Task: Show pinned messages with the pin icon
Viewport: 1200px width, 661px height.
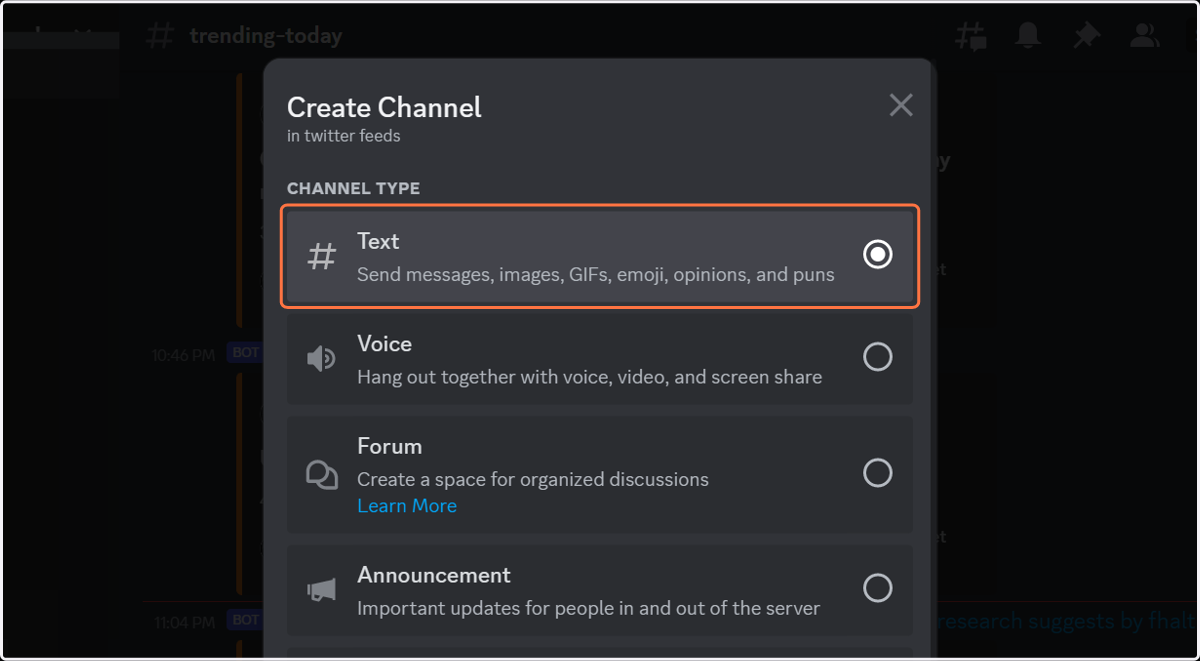Action: click(1086, 36)
